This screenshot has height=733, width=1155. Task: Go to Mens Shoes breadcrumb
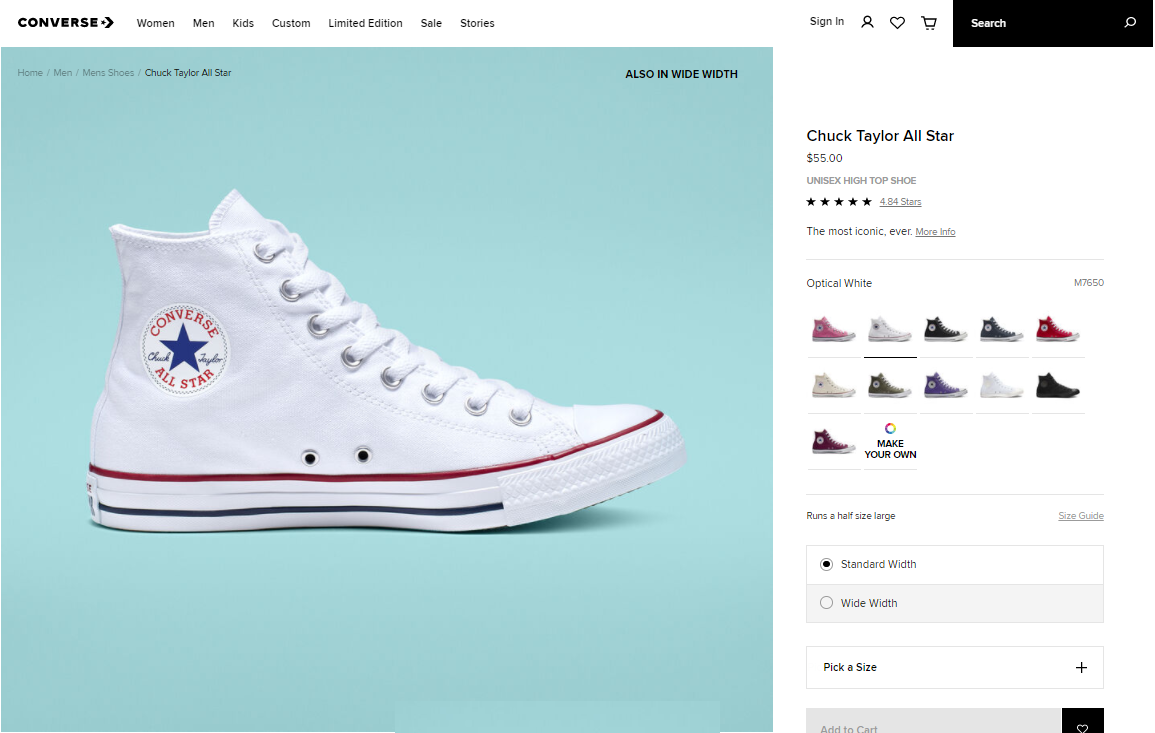[x=108, y=73]
